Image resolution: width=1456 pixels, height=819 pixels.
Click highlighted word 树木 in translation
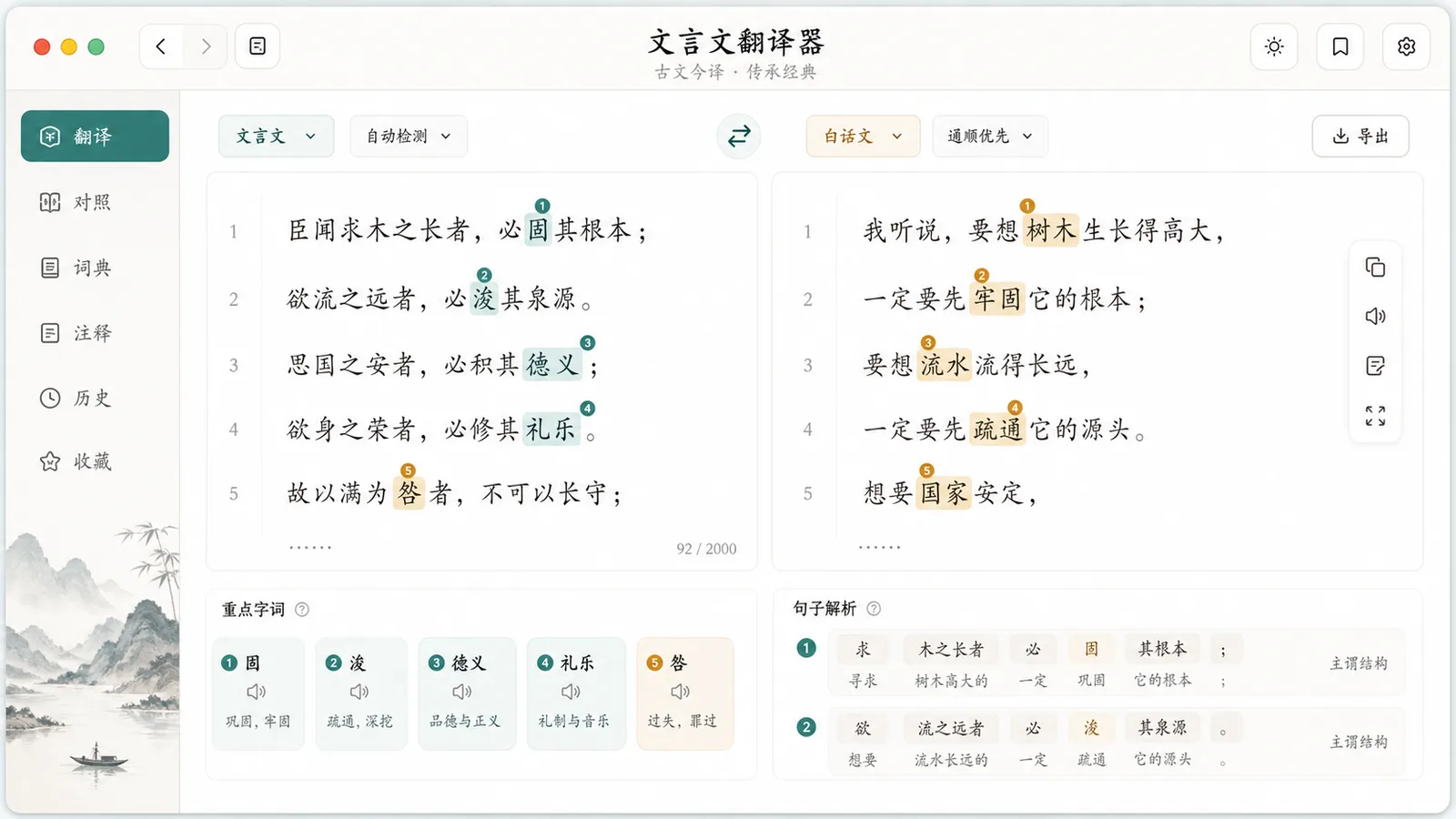[1051, 230]
